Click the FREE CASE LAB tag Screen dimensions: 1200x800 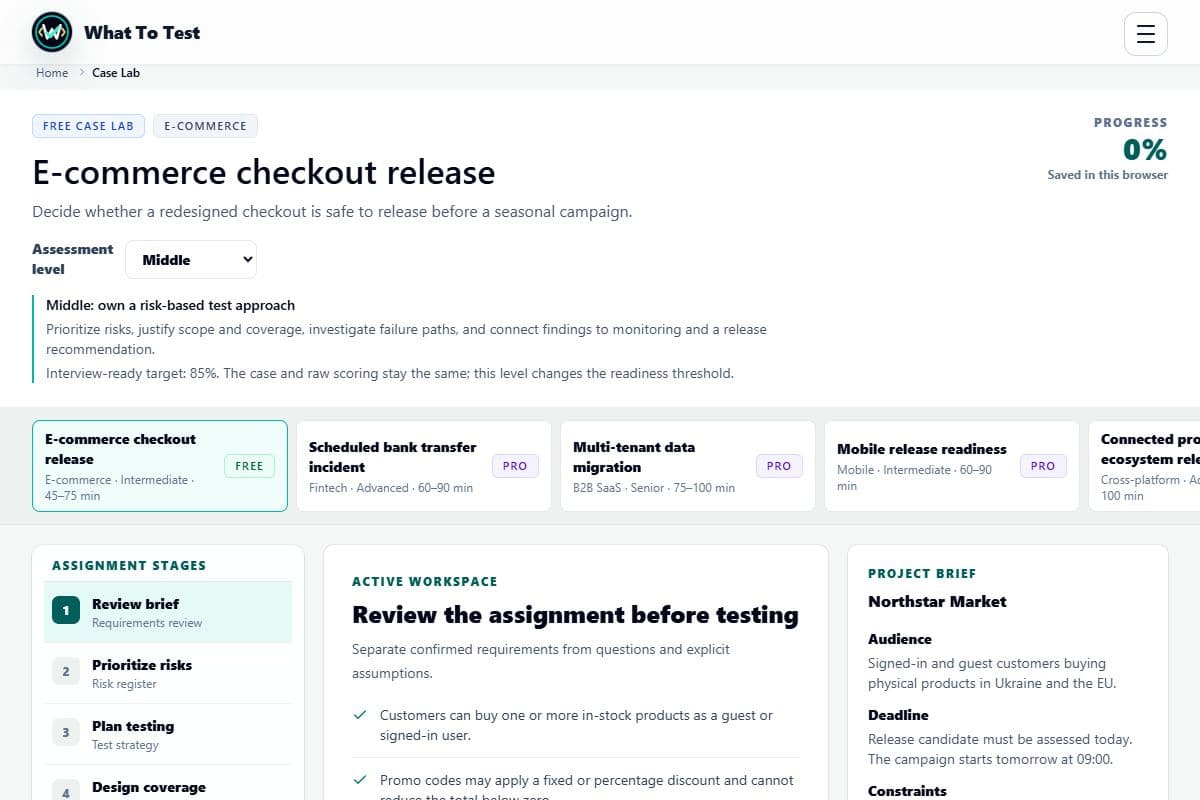pos(88,126)
